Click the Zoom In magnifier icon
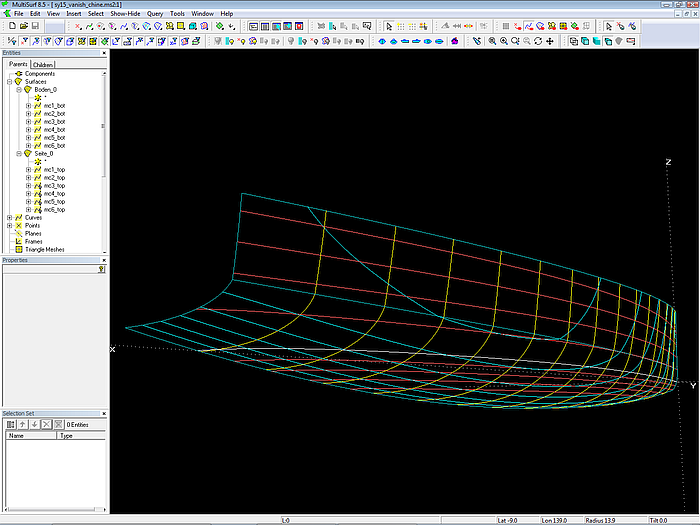 (502, 41)
